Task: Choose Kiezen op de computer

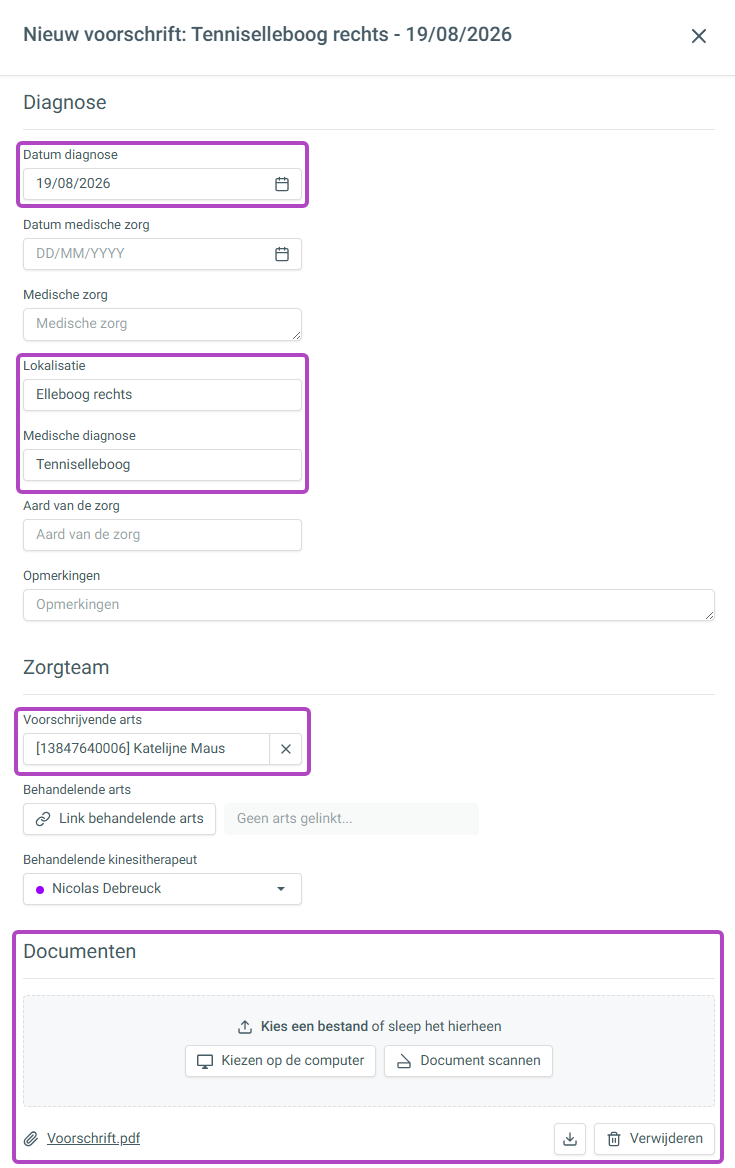Action: point(280,1061)
